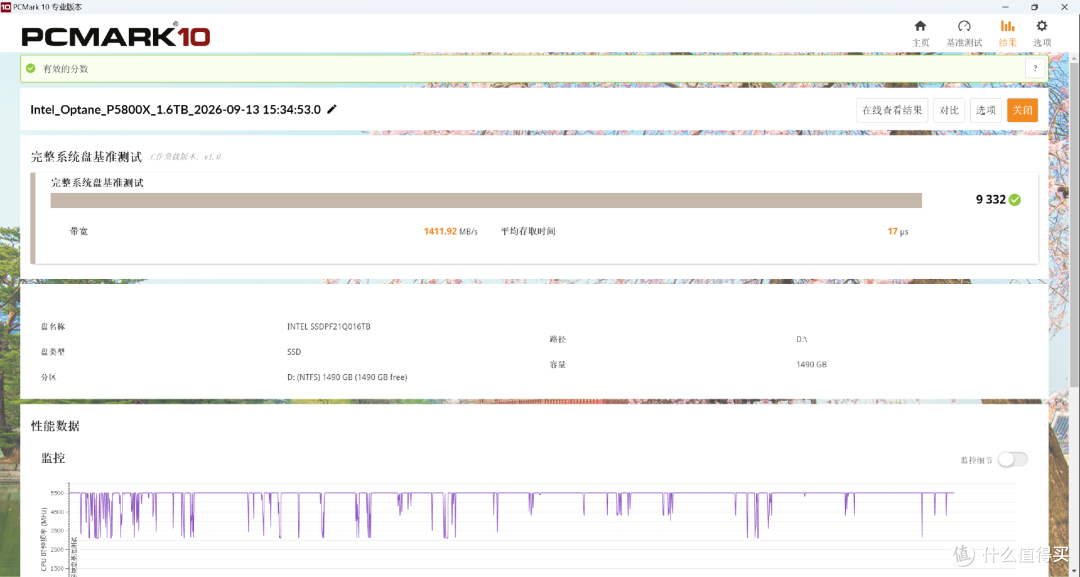The width and height of the screenshot is (1080, 577).
Task: Toggle the 监控细节 switch
Action: coord(1012,459)
